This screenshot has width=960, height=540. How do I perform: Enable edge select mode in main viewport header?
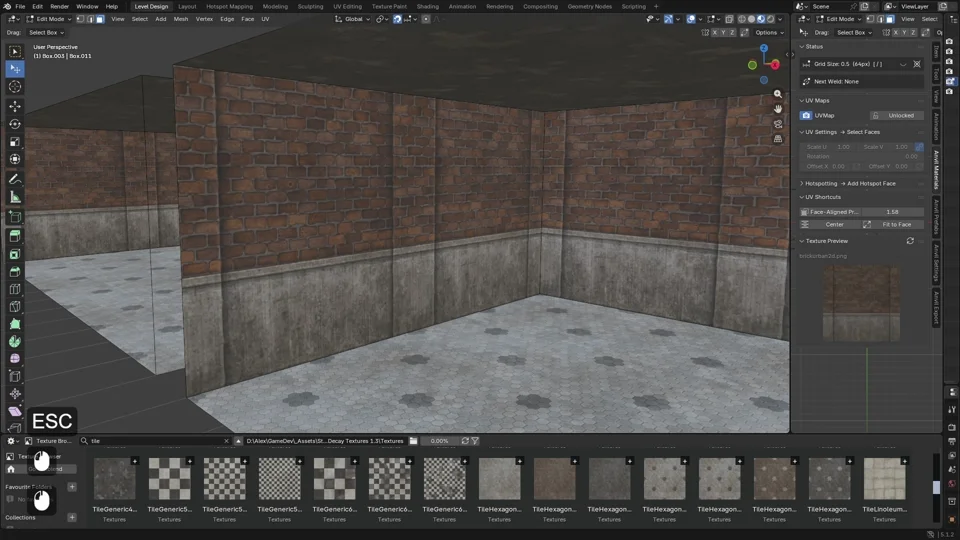pyautogui.click(x=90, y=19)
